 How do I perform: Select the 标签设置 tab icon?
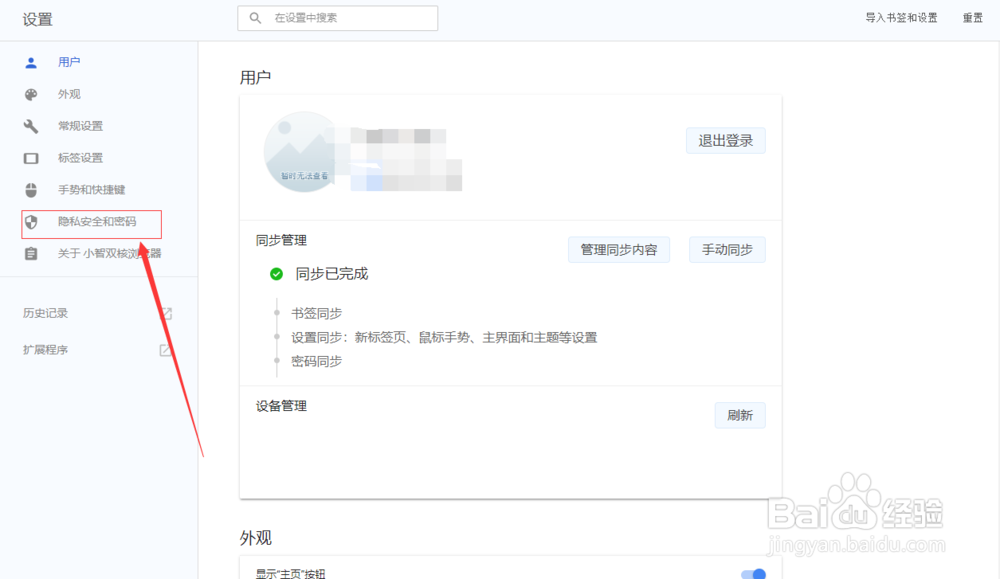[x=31, y=157]
